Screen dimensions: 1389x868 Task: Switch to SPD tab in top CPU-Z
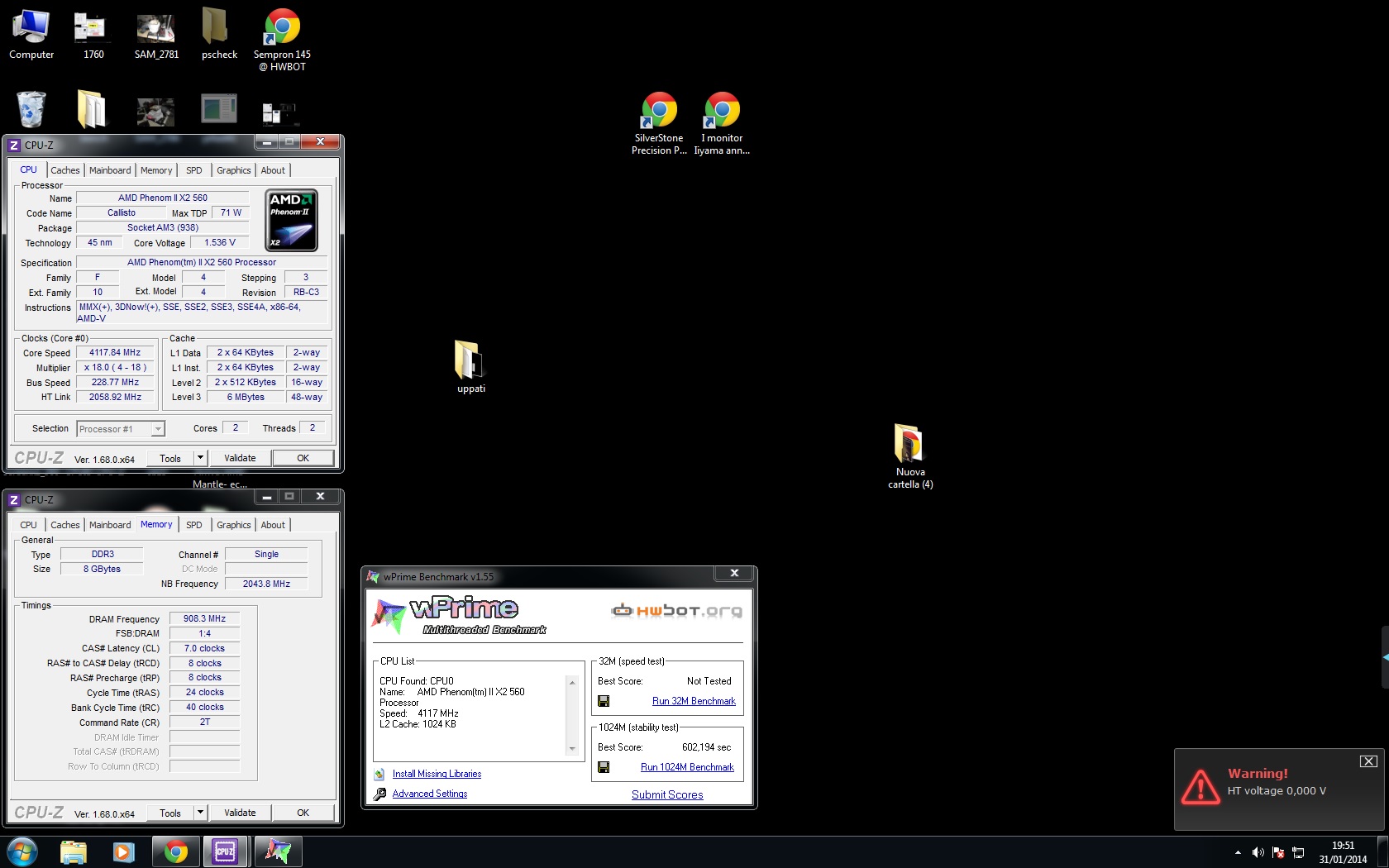click(x=194, y=170)
